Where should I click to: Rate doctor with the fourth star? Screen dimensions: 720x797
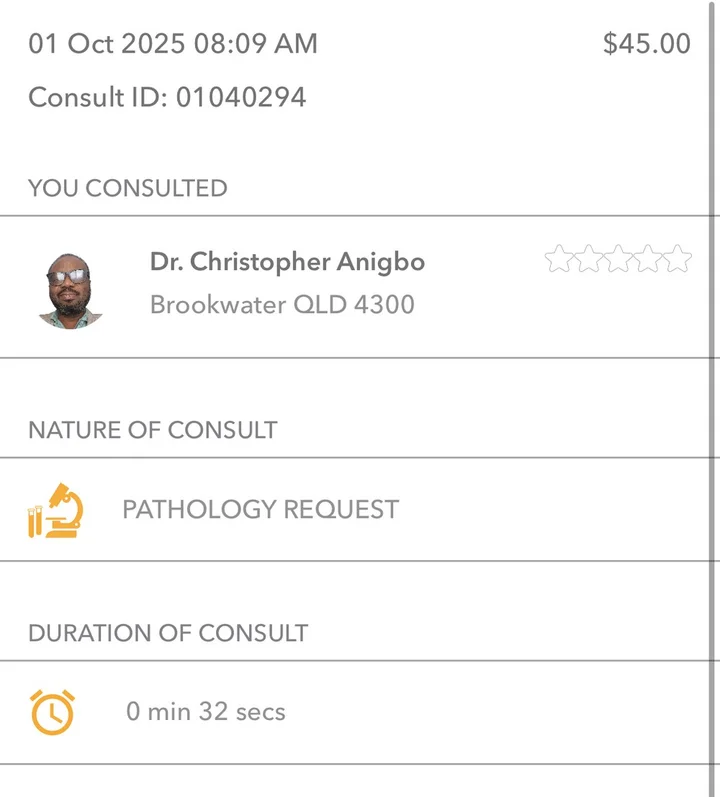648,258
